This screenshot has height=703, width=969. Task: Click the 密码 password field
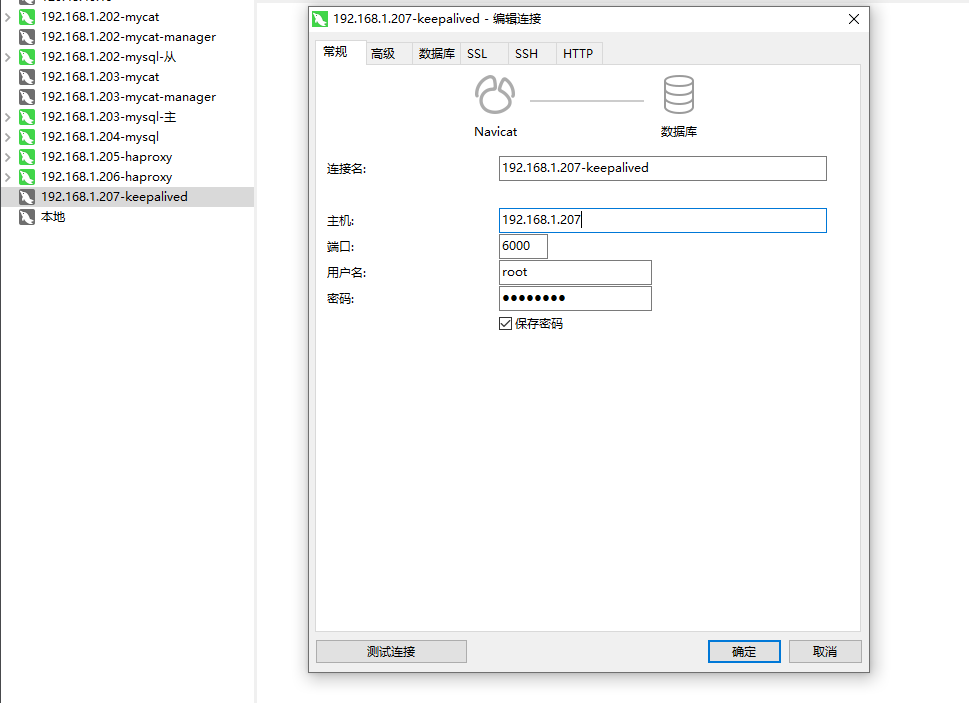[x=575, y=298]
